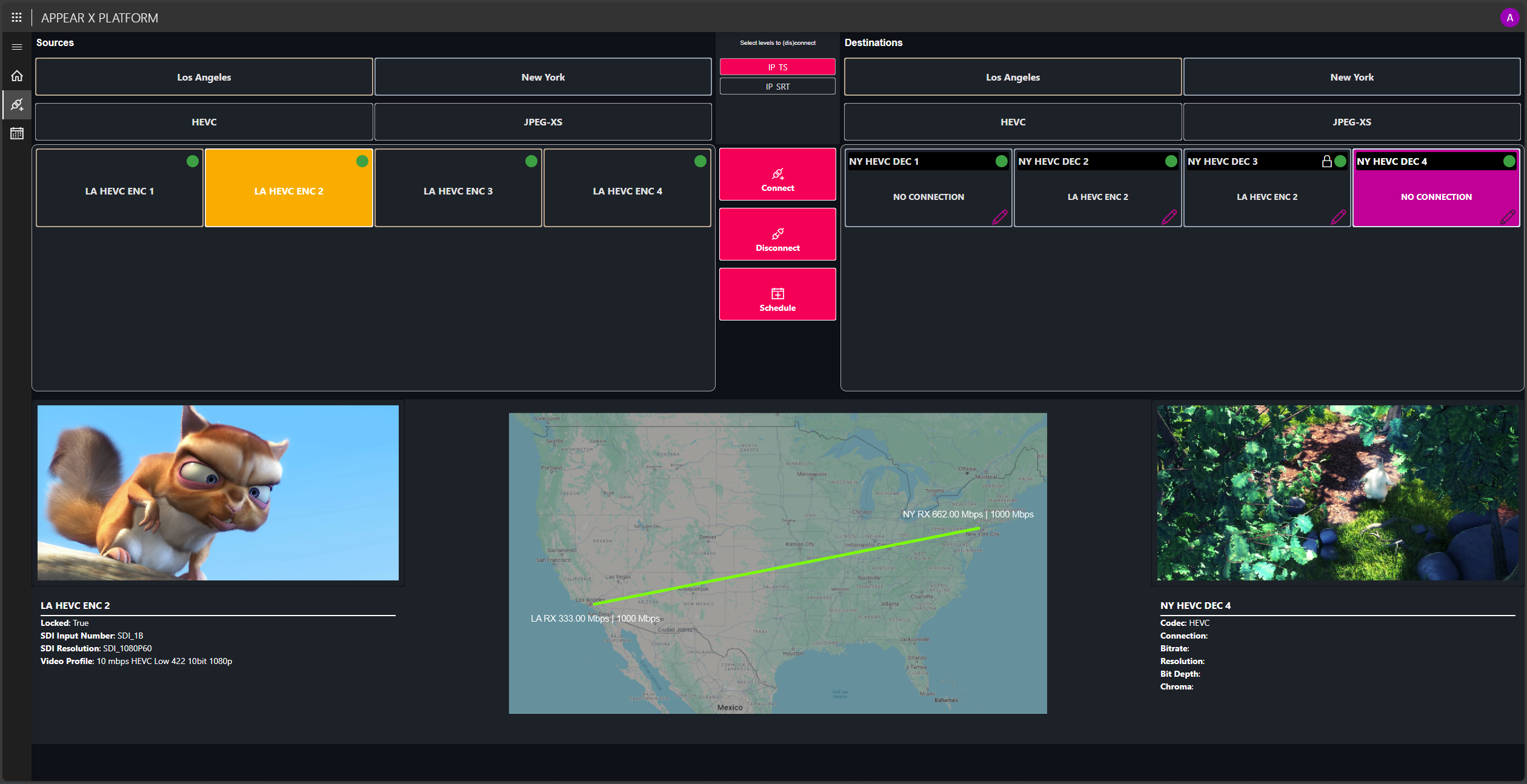Click NY HEVC DEC 1 green status dot
The height and width of the screenshot is (784, 1527).
pos(1002,161)
